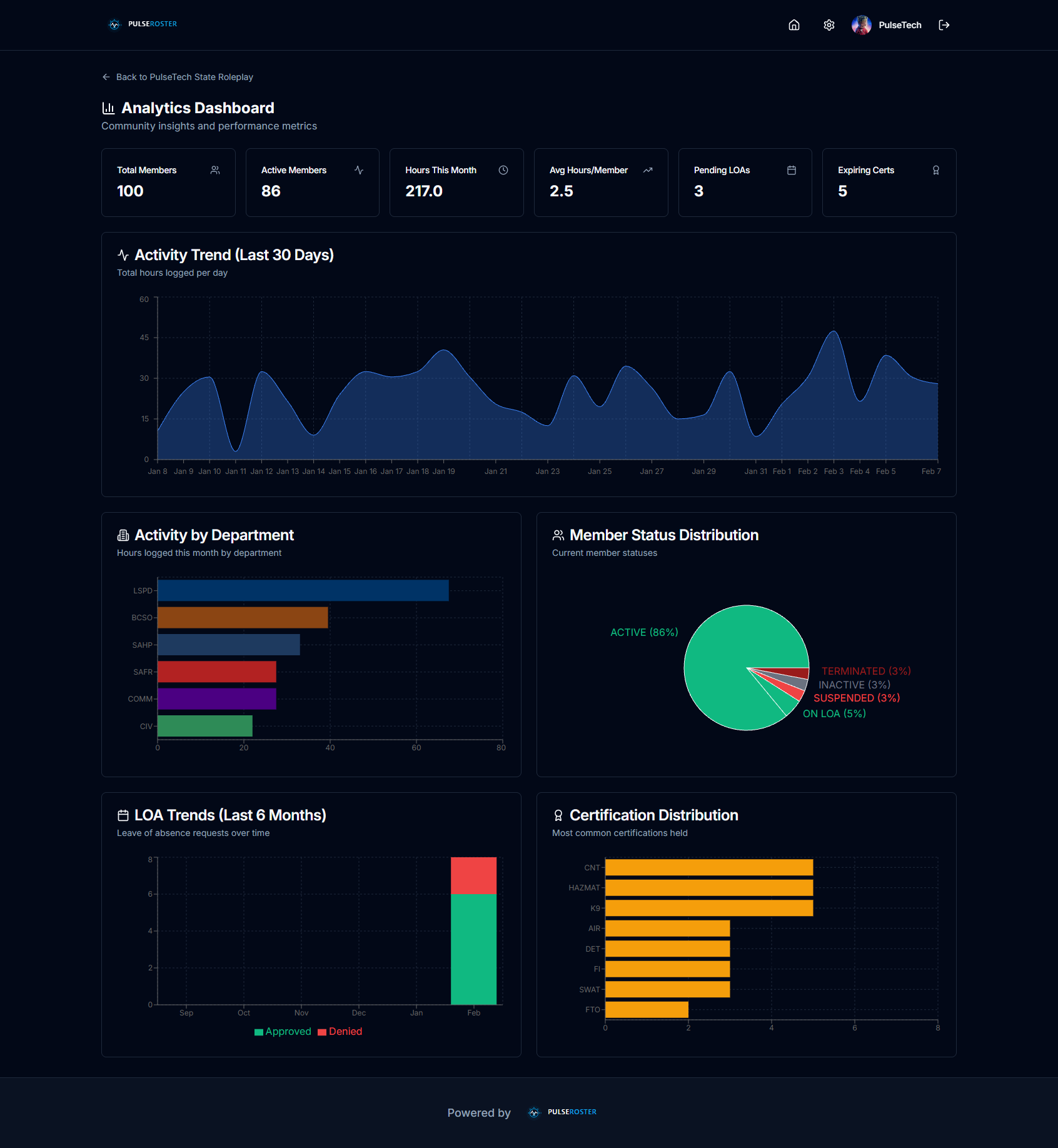Expand the Activity Trend chart panel
Screen dimensions: 1058x1148
tap(234, 254)
